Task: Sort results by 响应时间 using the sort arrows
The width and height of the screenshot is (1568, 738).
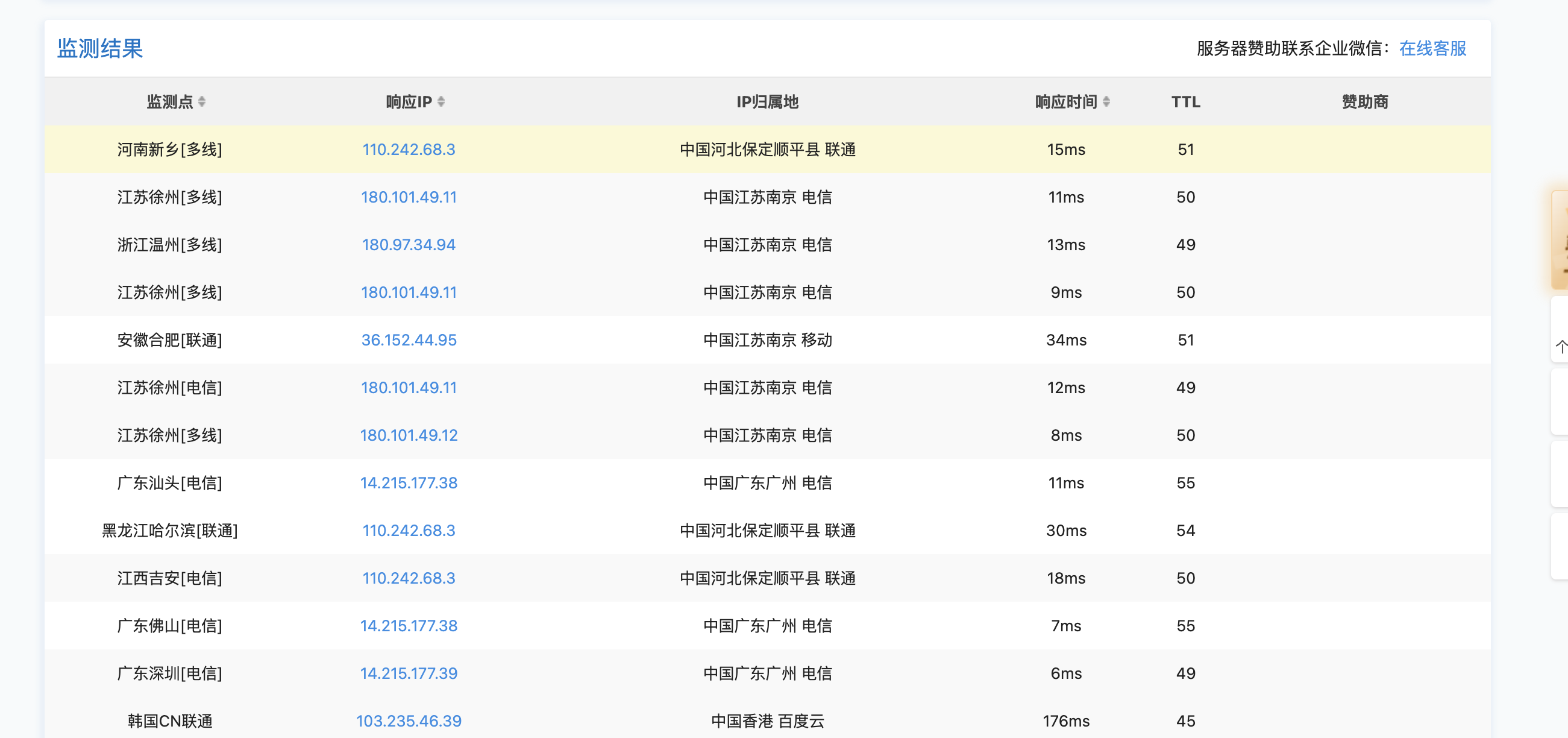Action: [1106, 102]
